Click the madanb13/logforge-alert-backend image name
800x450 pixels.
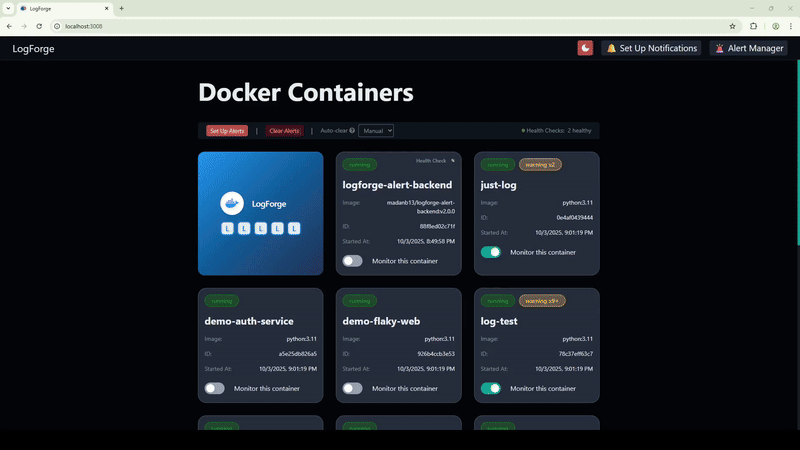coord(421,207)
